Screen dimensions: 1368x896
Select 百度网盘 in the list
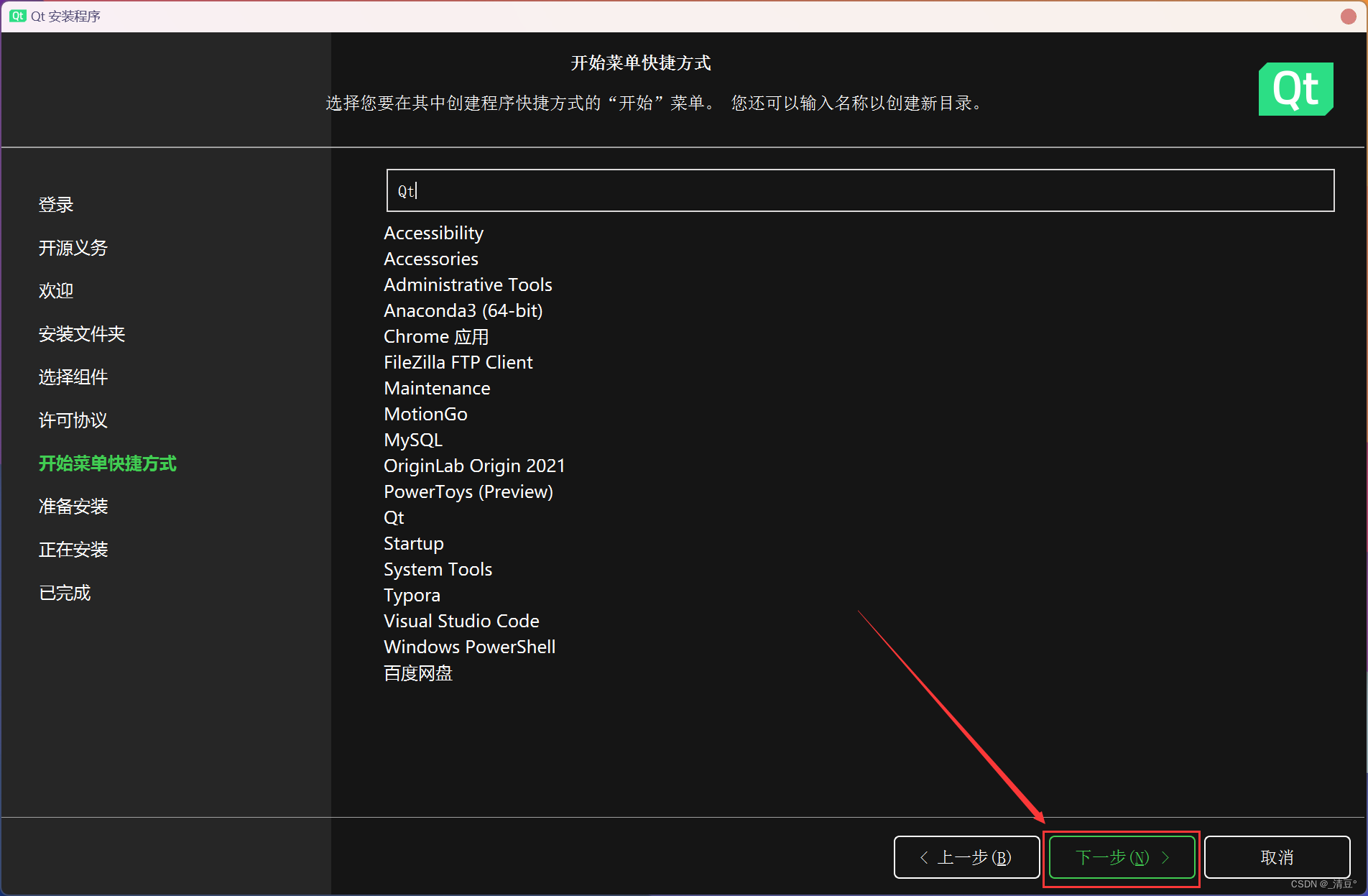coord(418,673)
